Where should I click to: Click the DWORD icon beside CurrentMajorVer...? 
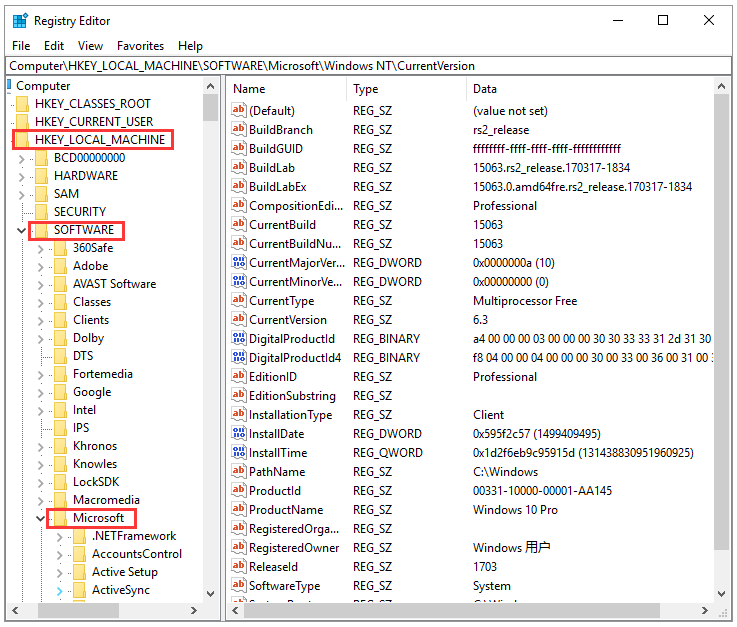coord(239,262)
